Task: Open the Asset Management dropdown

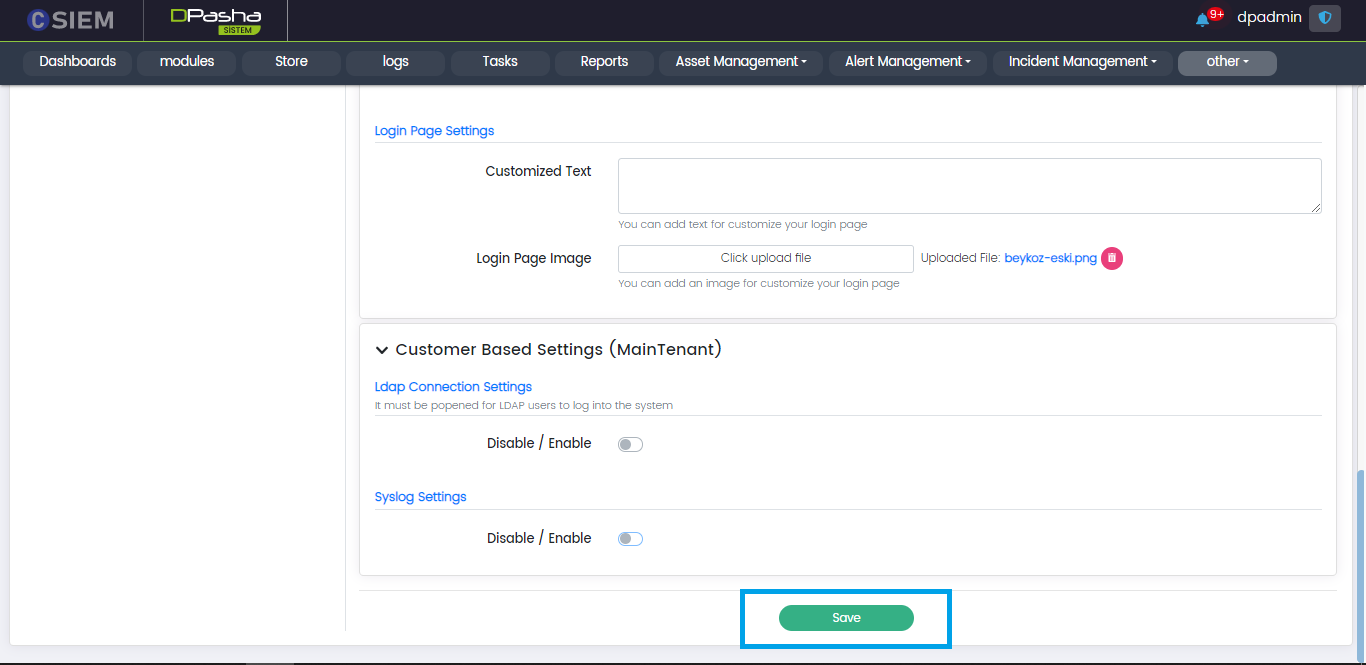Action: pos(741,62)
